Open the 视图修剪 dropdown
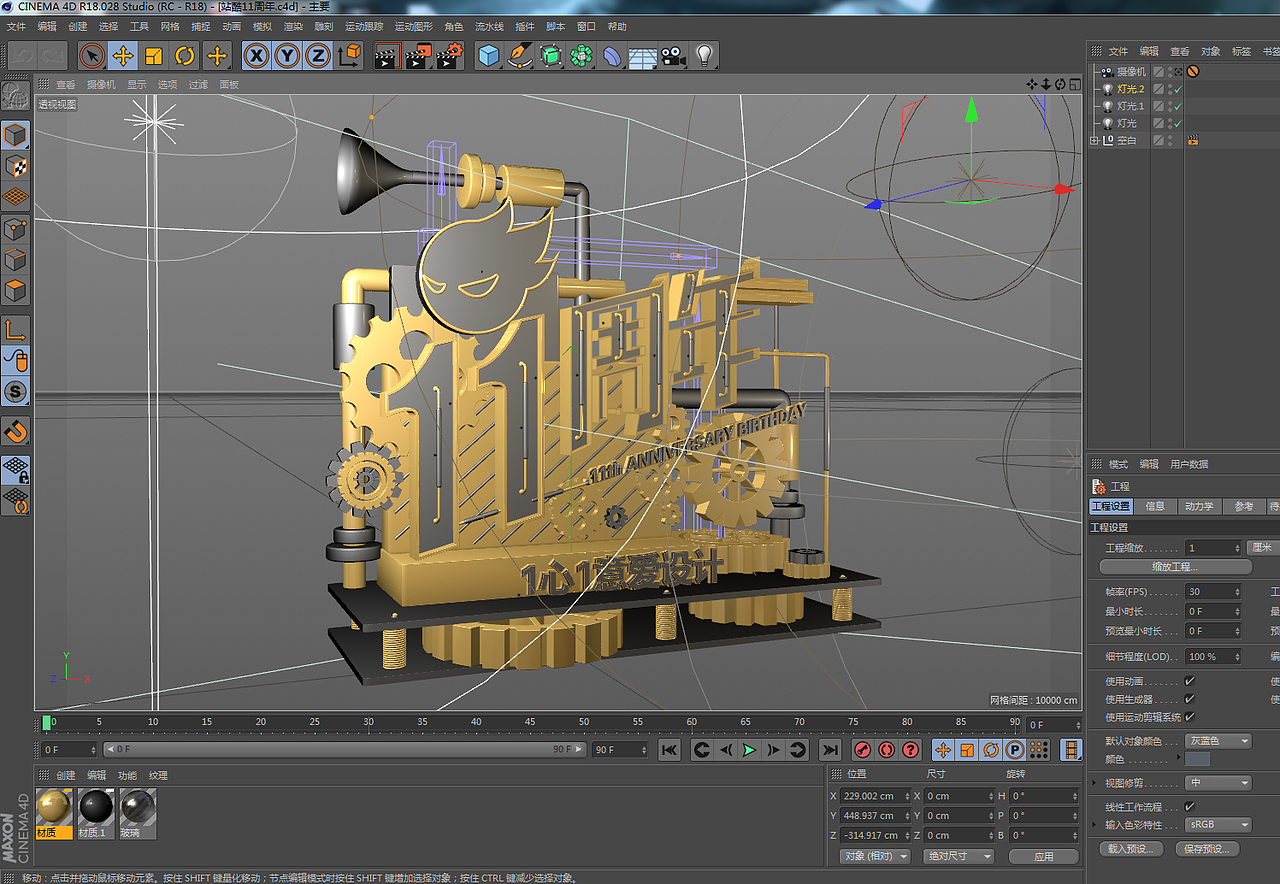The image size is (1280, 884). (x=1218, y=783)
